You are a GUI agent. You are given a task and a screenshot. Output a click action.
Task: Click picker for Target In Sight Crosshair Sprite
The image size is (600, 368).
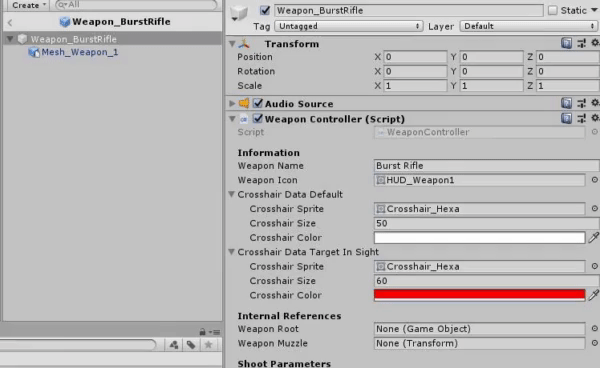click(594, 266)
